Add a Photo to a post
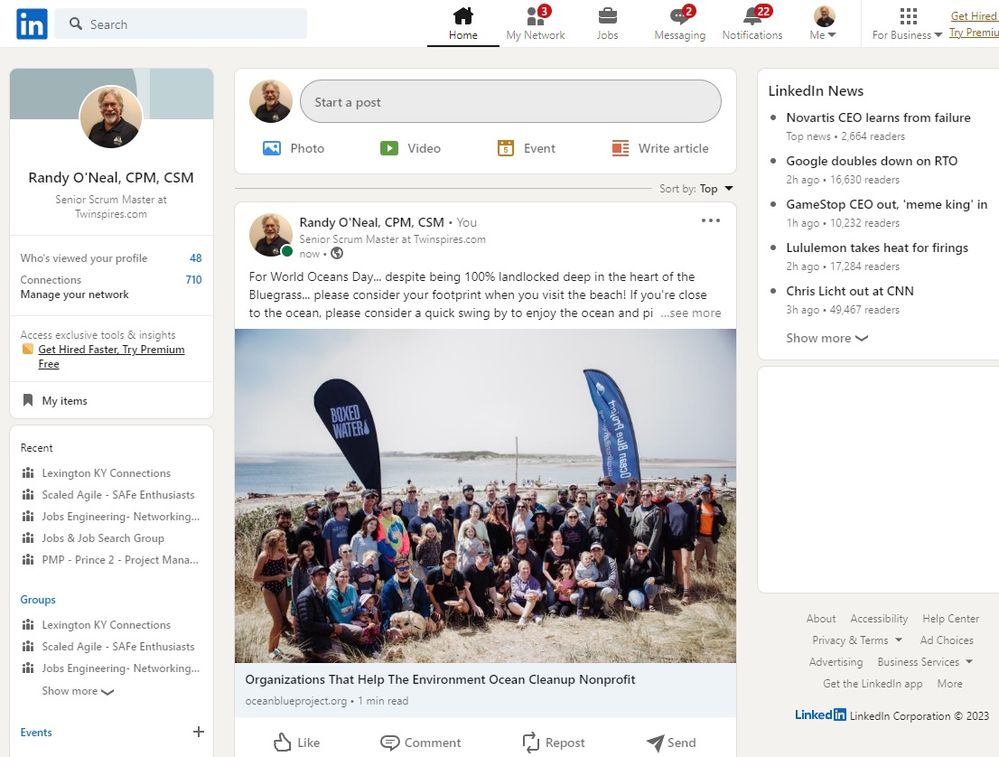The image size is (999, 757). [x=294, y=148]
